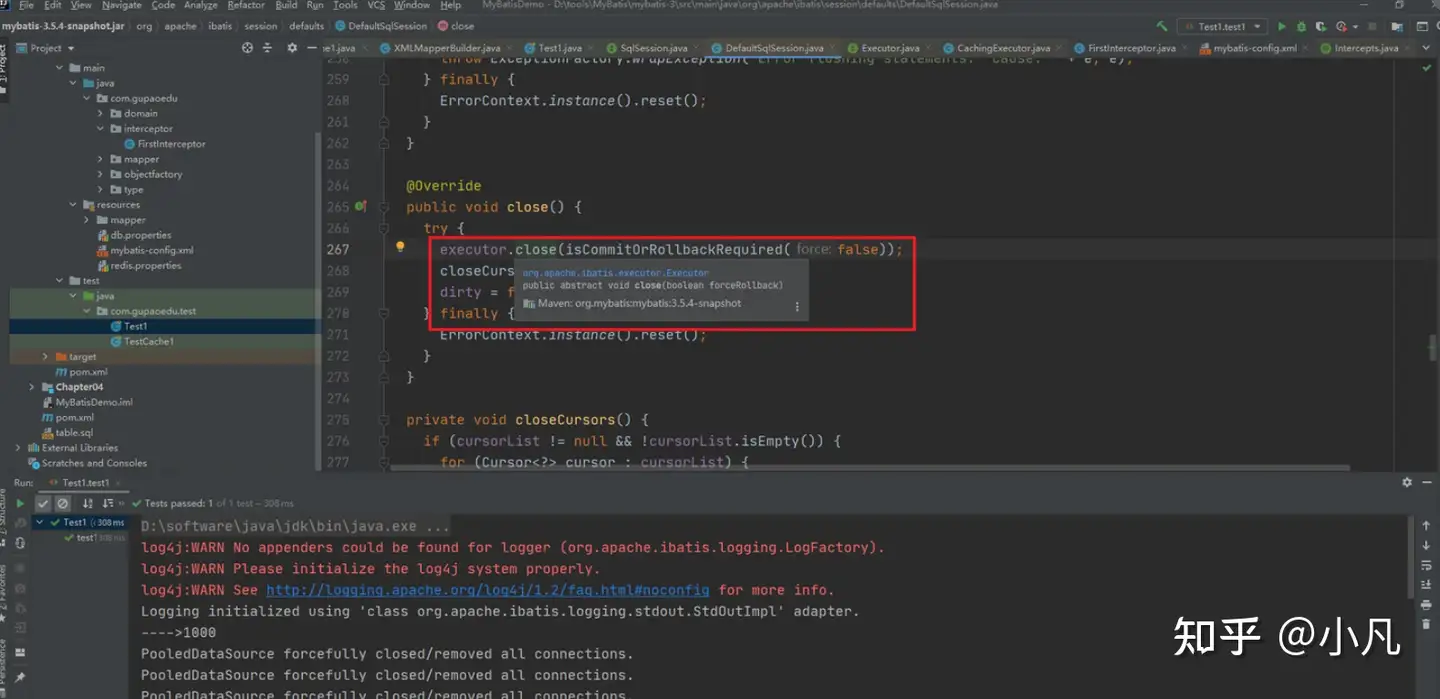Image resolution: width=1440 pixels, height=699 pixels.
Task: Click the Run with Coverage icon
Action: tap(1321, 27)
